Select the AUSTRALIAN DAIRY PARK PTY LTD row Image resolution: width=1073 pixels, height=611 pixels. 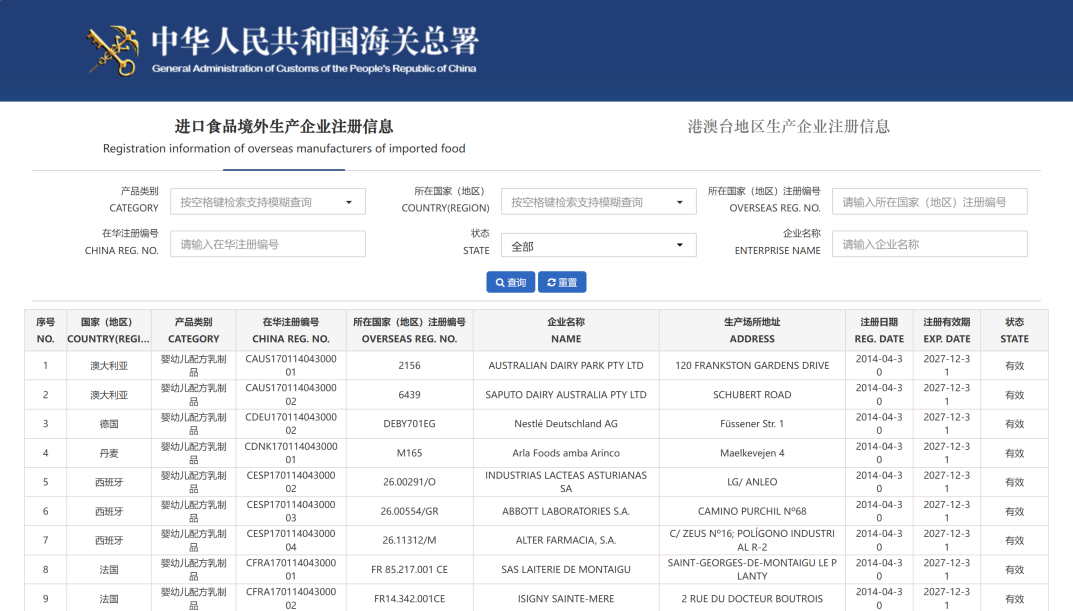[x=566, y=366]
